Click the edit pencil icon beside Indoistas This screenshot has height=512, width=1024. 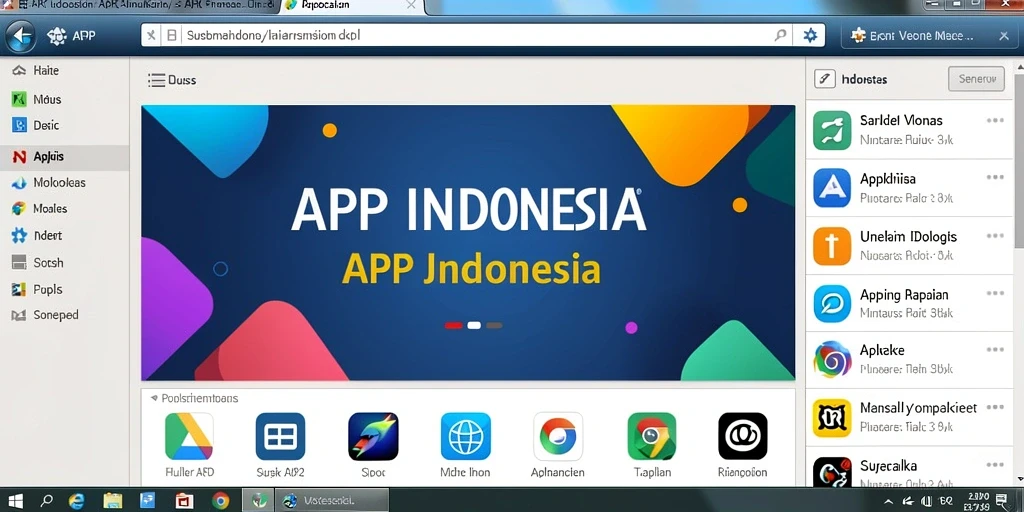[x=825, y=80]
